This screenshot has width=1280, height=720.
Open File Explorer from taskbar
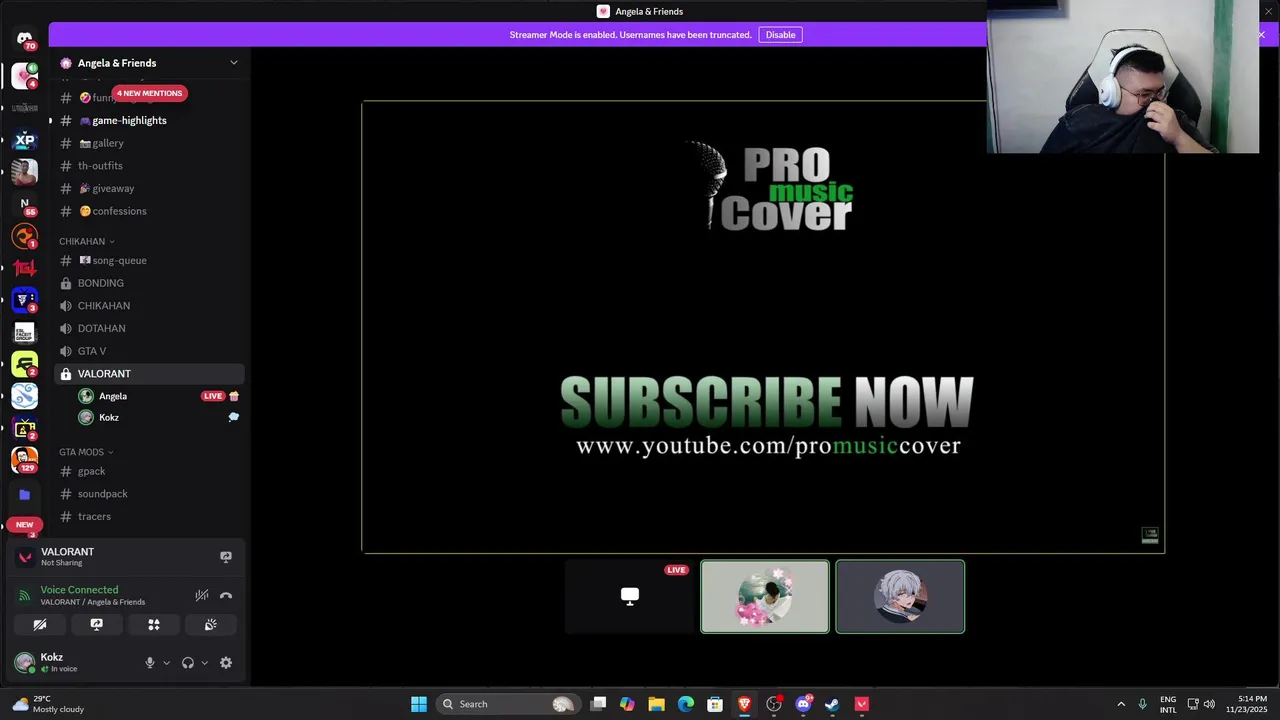tap(656, 704)
